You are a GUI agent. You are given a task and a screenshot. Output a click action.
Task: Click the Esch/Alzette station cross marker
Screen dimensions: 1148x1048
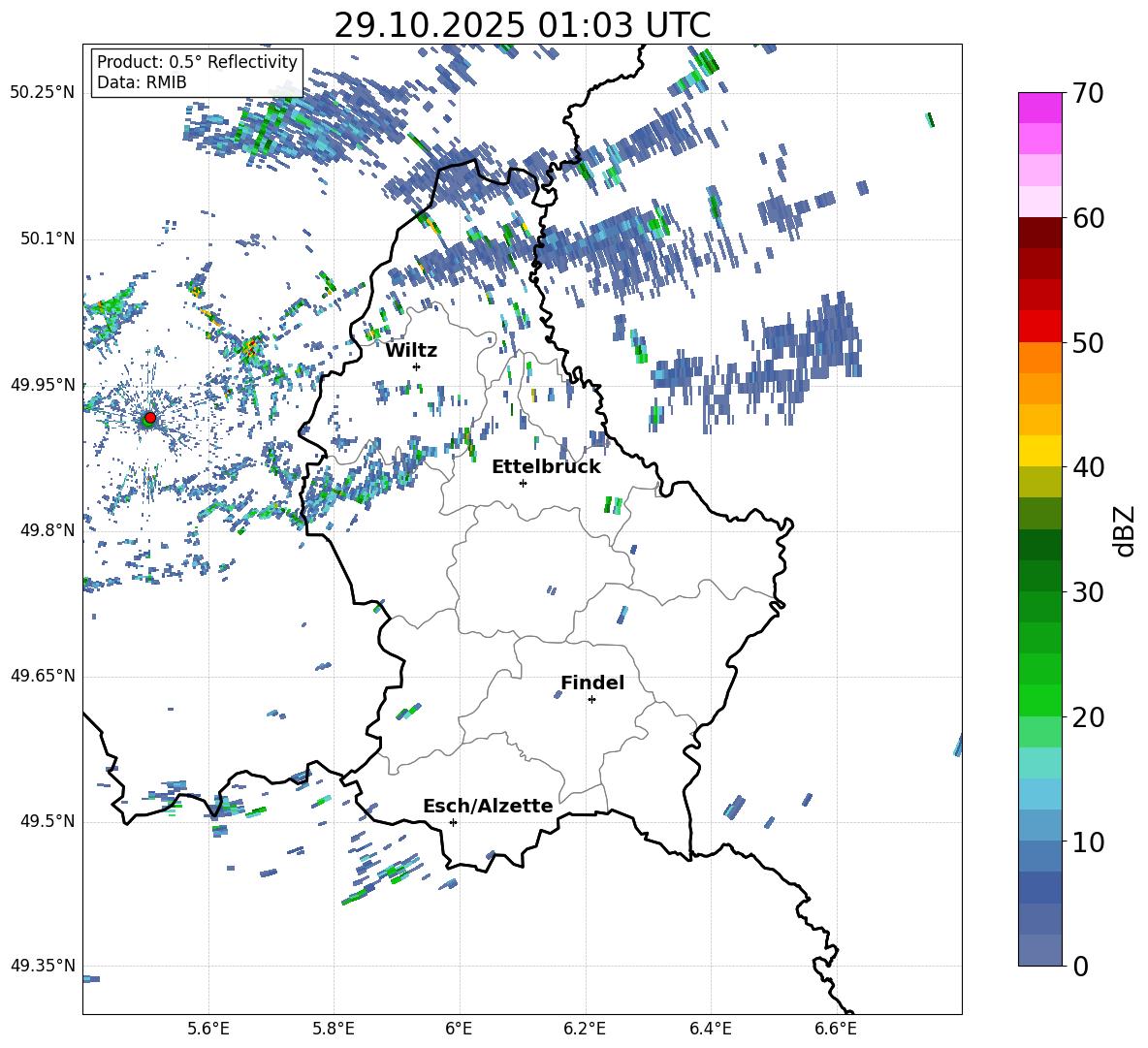(x=453, y=822)
